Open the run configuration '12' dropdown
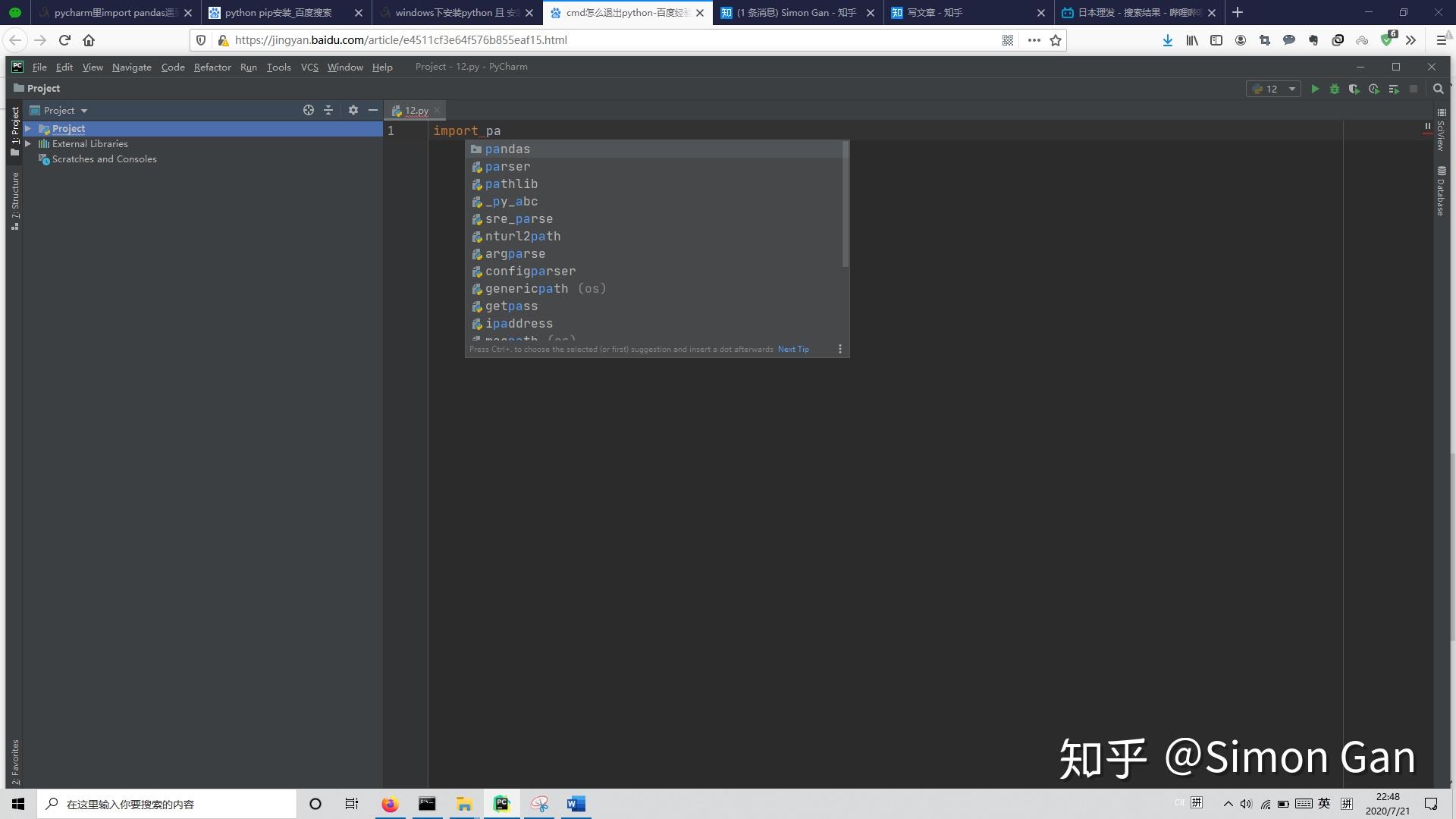1456x819 pixels. [x=1272, y=89]
